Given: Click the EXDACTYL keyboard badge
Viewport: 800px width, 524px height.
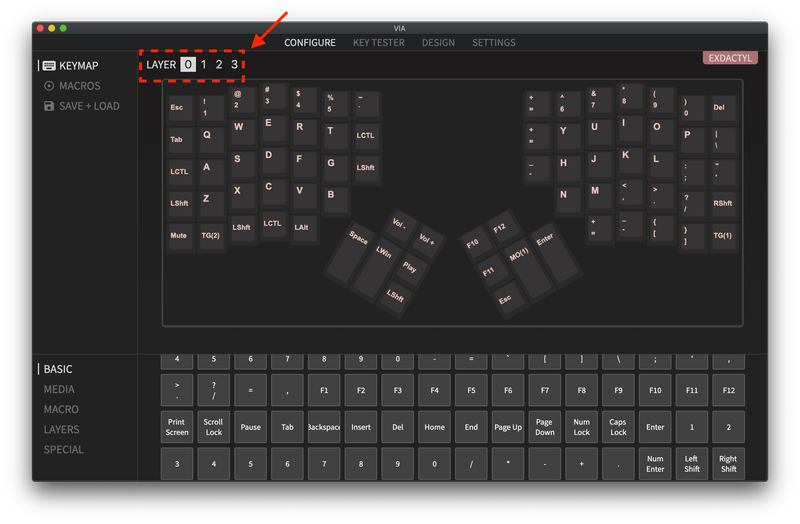Looking at the screenshot, I should [x=730, y=58].
